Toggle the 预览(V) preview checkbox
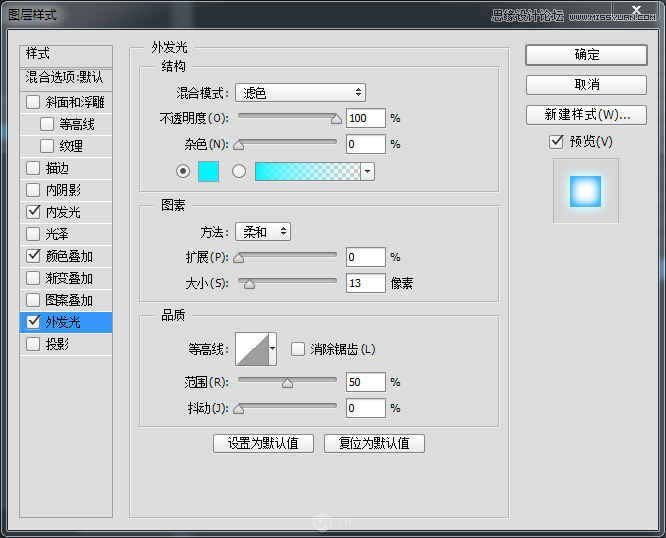The height and width of the screenshot is (538, 666). click(556, 141)
